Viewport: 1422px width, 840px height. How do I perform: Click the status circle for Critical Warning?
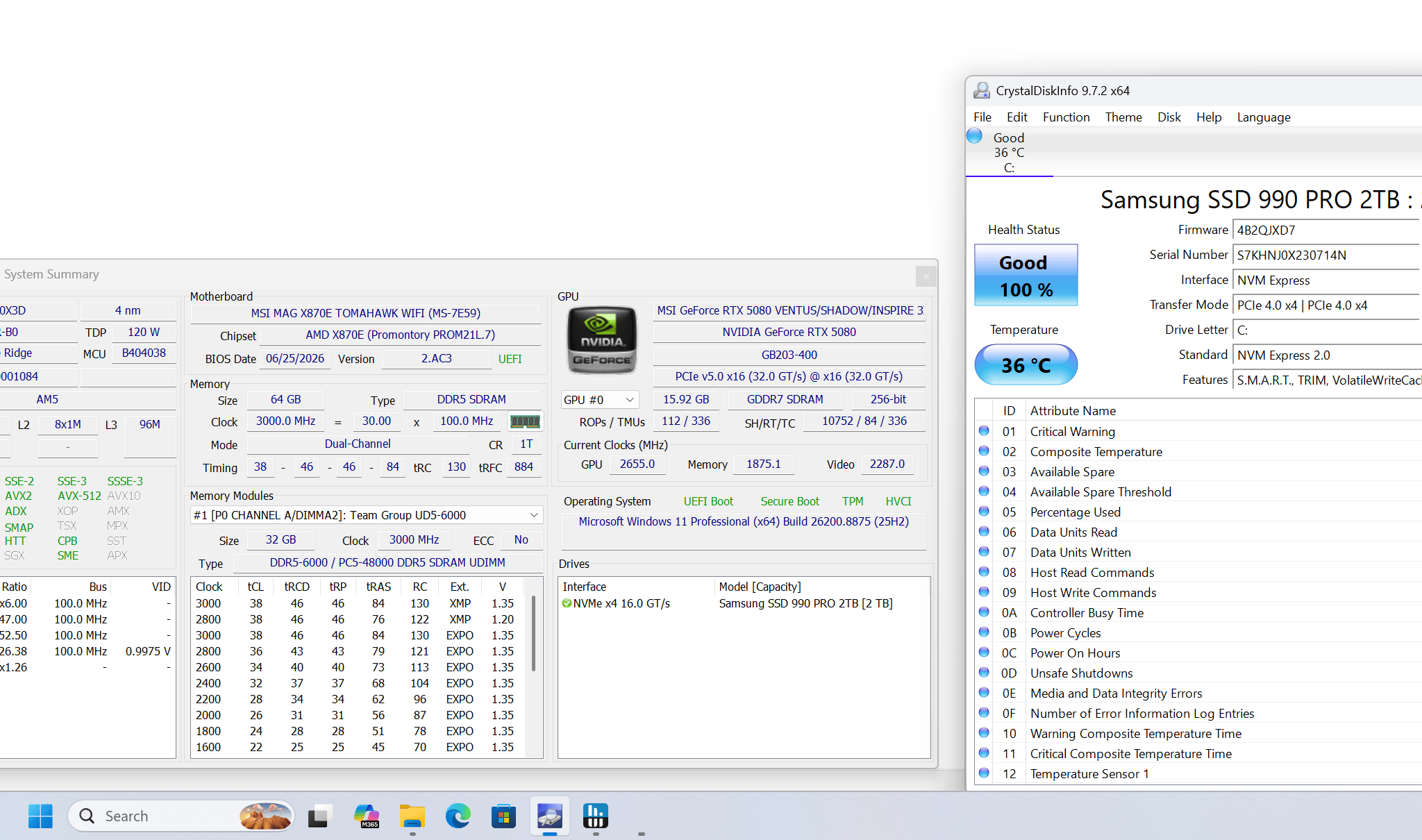[x=984, y=430]
